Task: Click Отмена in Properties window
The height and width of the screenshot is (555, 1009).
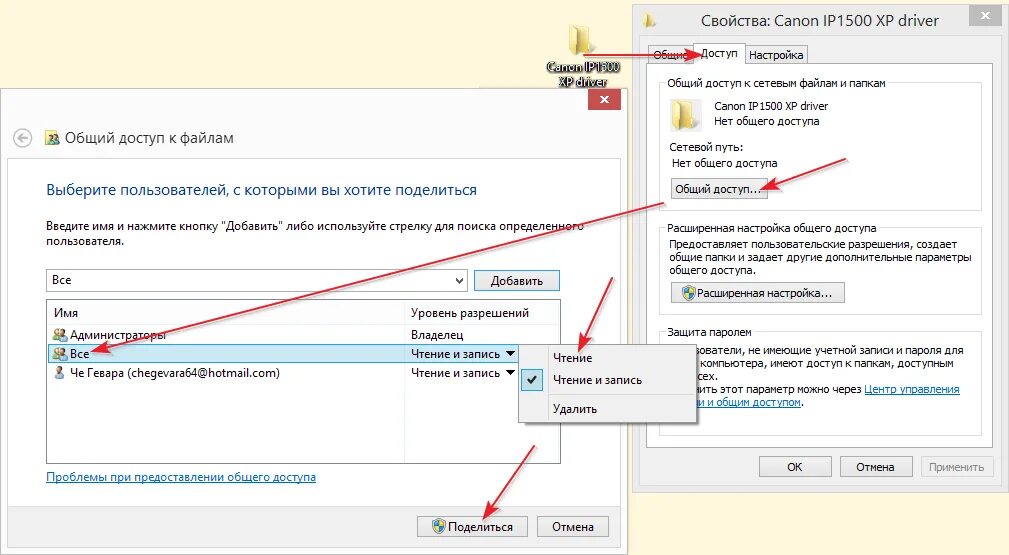Action: 875,467
